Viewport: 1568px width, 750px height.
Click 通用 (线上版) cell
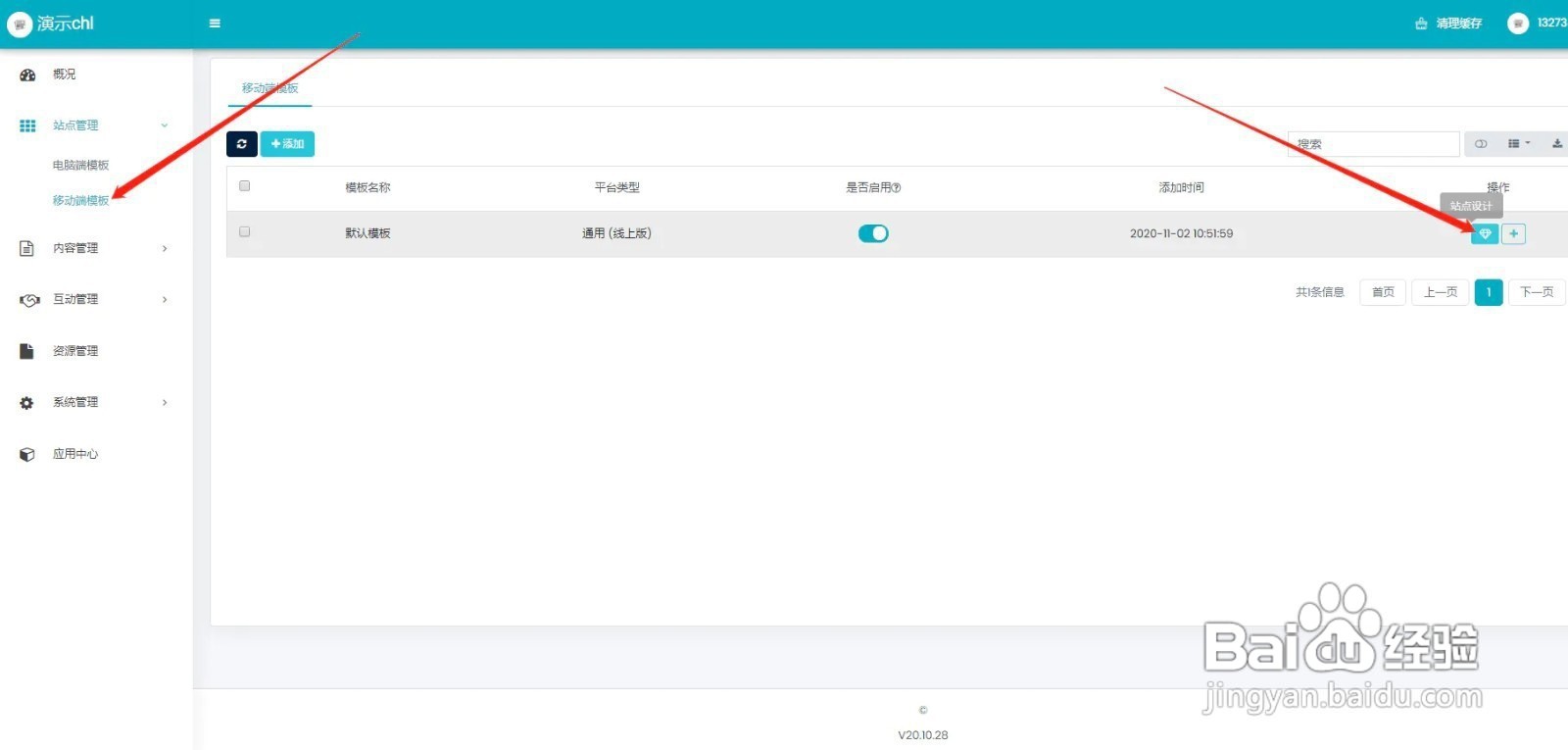coord(616,233)
